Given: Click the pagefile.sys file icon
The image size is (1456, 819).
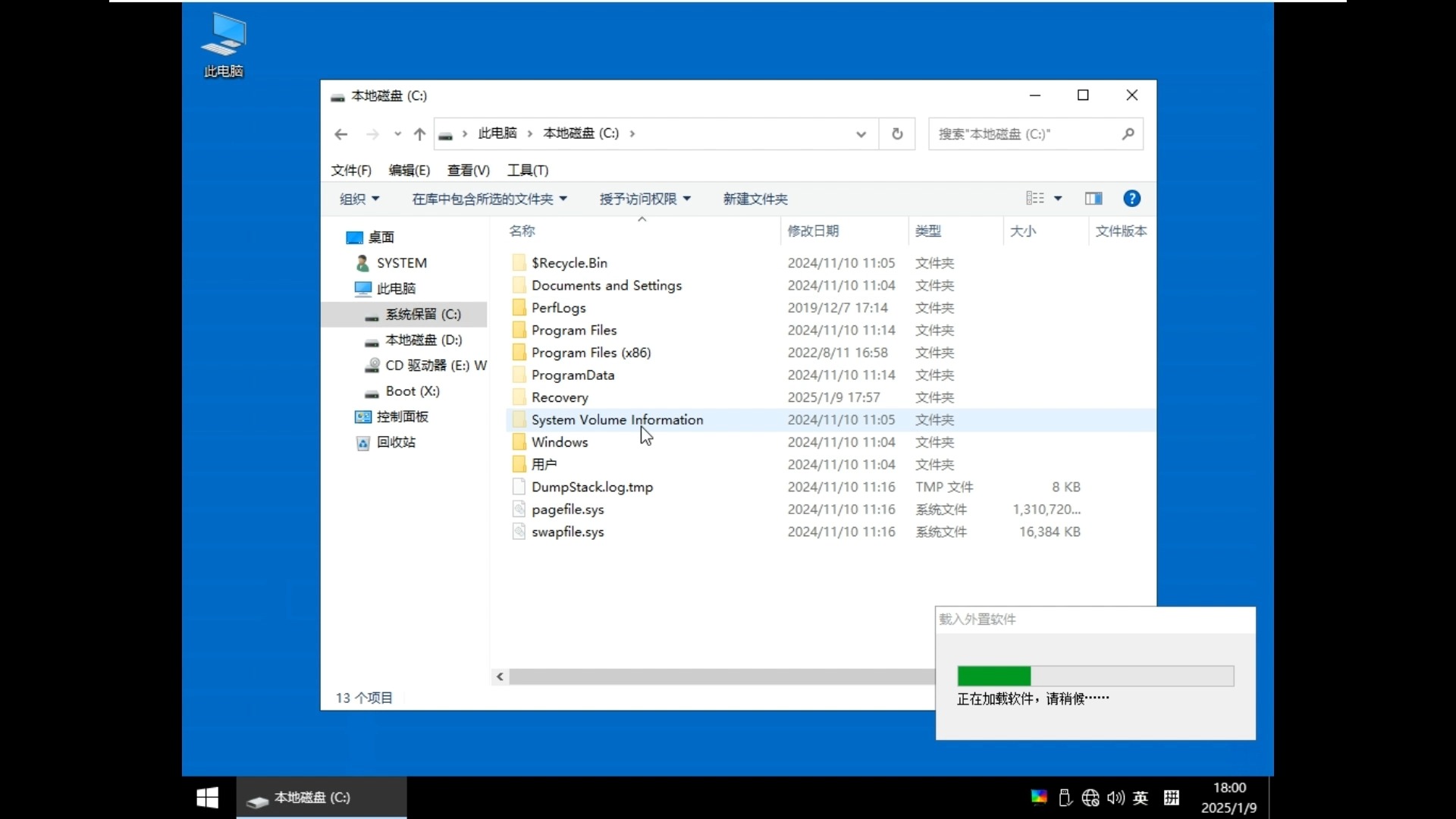Looking at the screenshot, I should click(519, 509).
